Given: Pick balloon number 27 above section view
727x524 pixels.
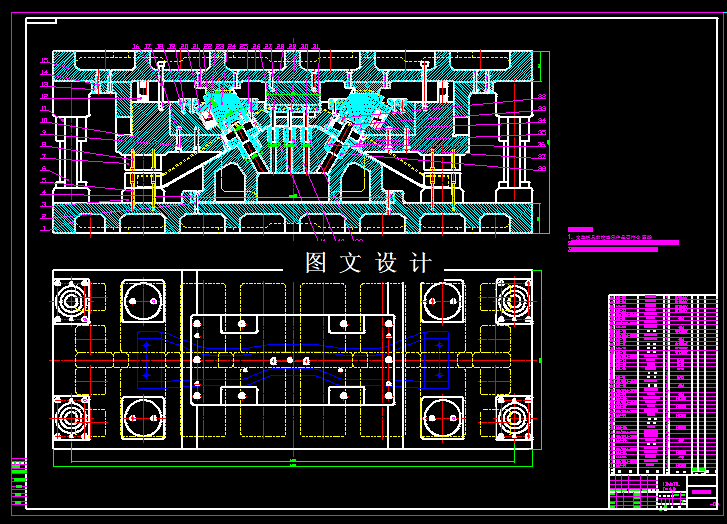Looking at the screenshot, I should (x=268, y=46).
